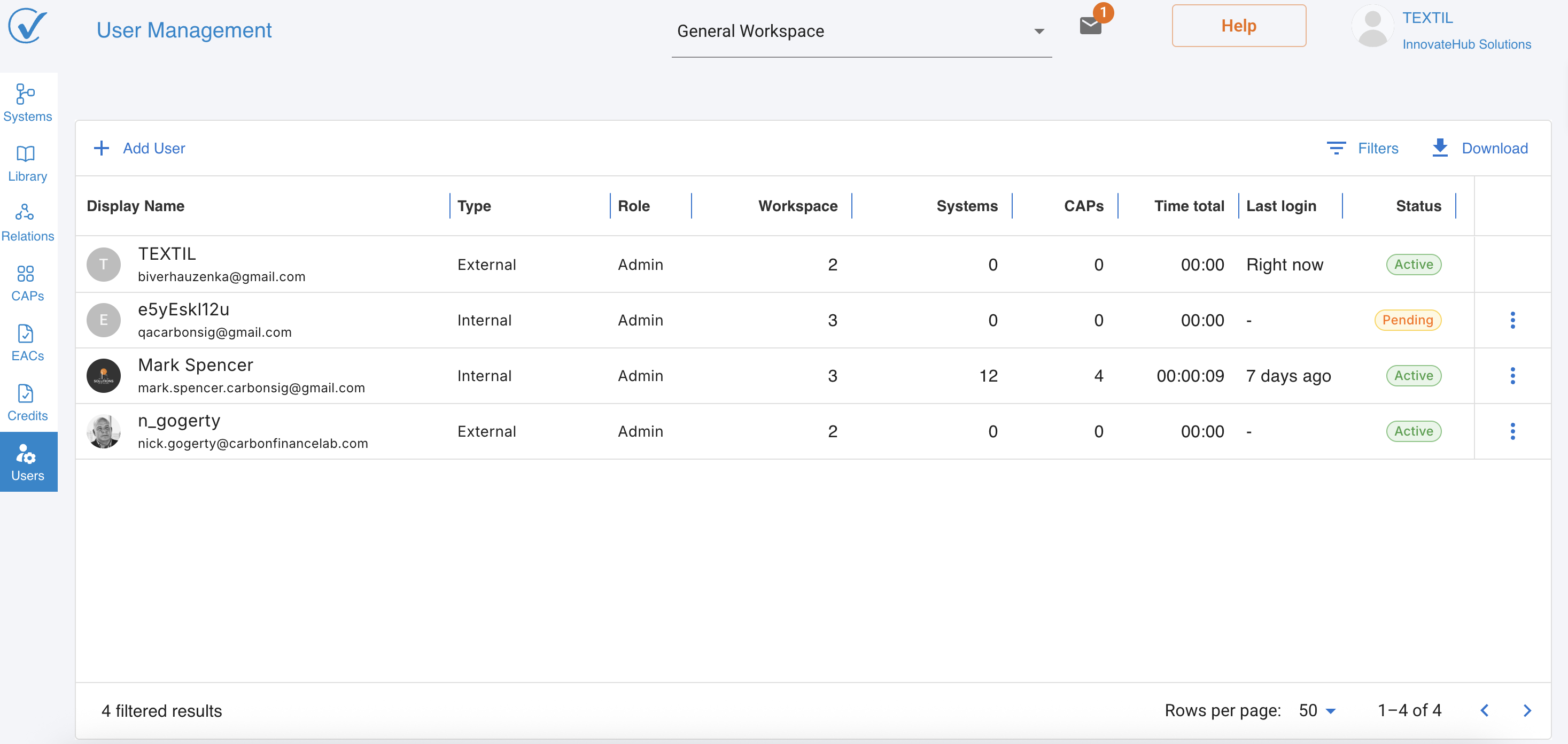Open actions menu for e5yEskl12u user

click(1512, 320)
